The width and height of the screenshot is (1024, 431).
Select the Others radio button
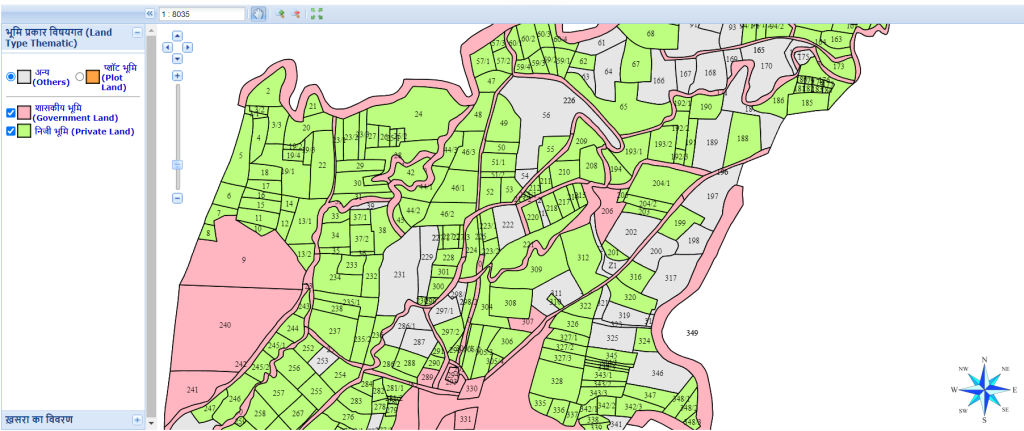click(12, 76)
